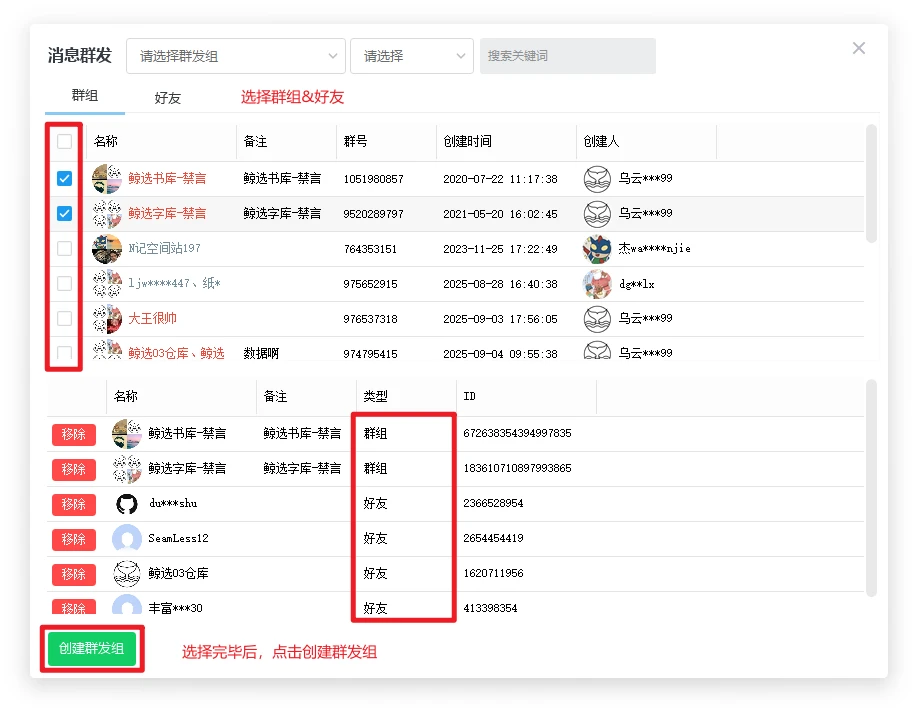Expand the 请选择 dropdown
Viewport: 918px width, 714px height.
411,56
